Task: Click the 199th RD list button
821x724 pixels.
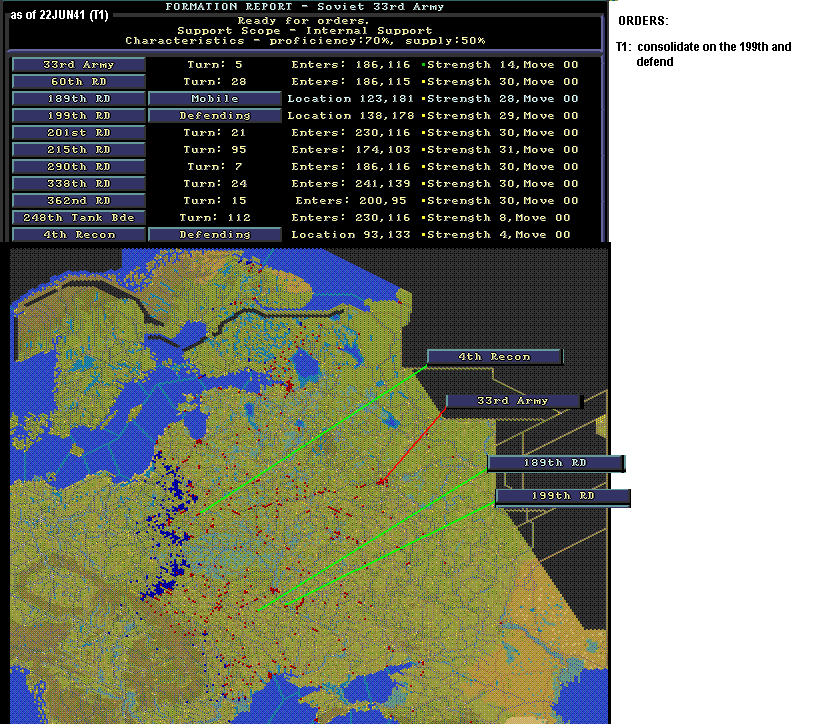Action: tap(79, 116)
